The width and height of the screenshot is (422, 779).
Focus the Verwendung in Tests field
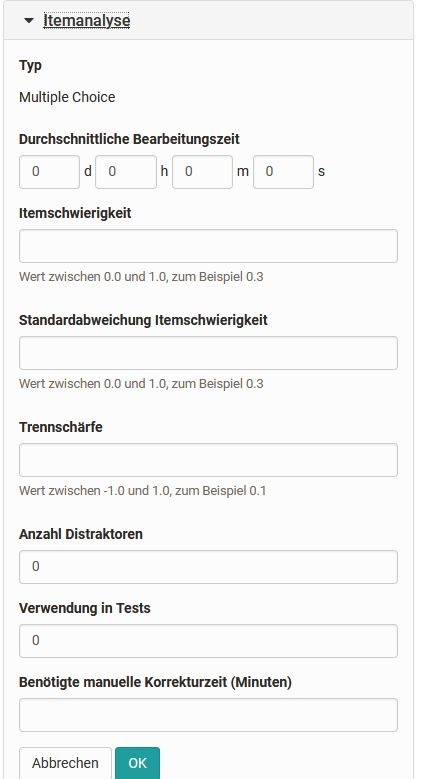tap(208, 641)
